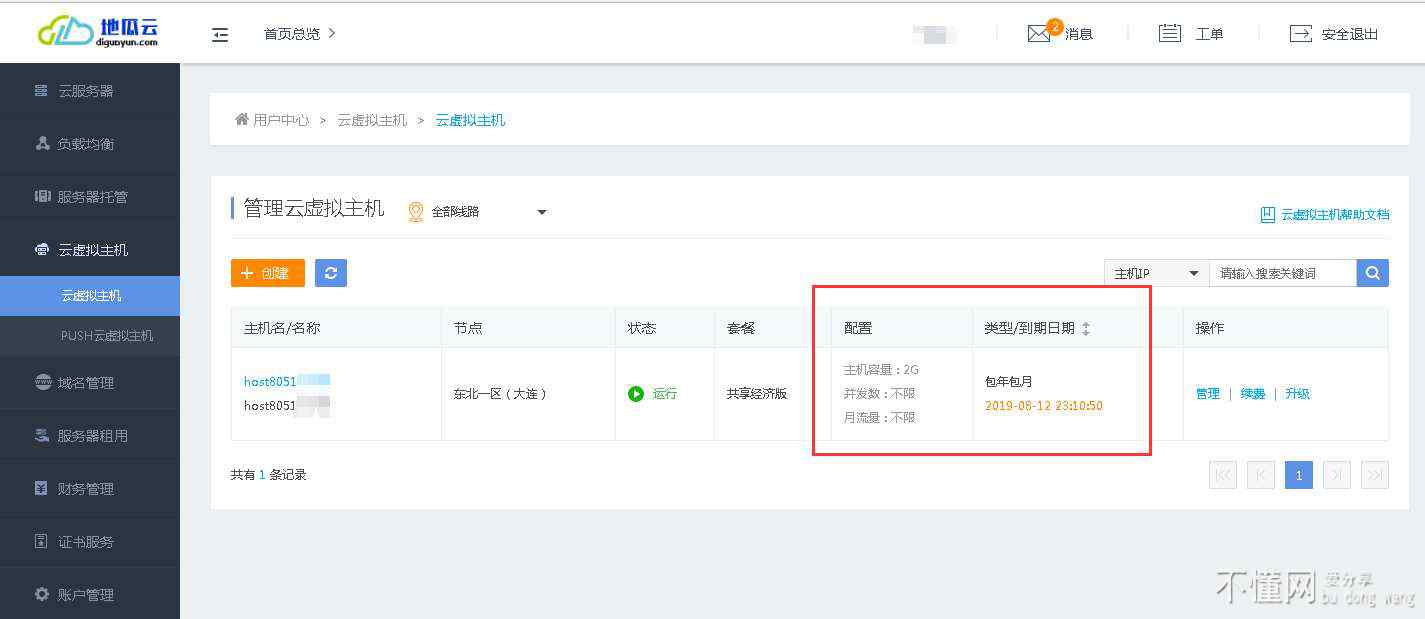Click the safe logout exit icon
Screen dimensions: 1425x619
click(x=1300, y=33)
